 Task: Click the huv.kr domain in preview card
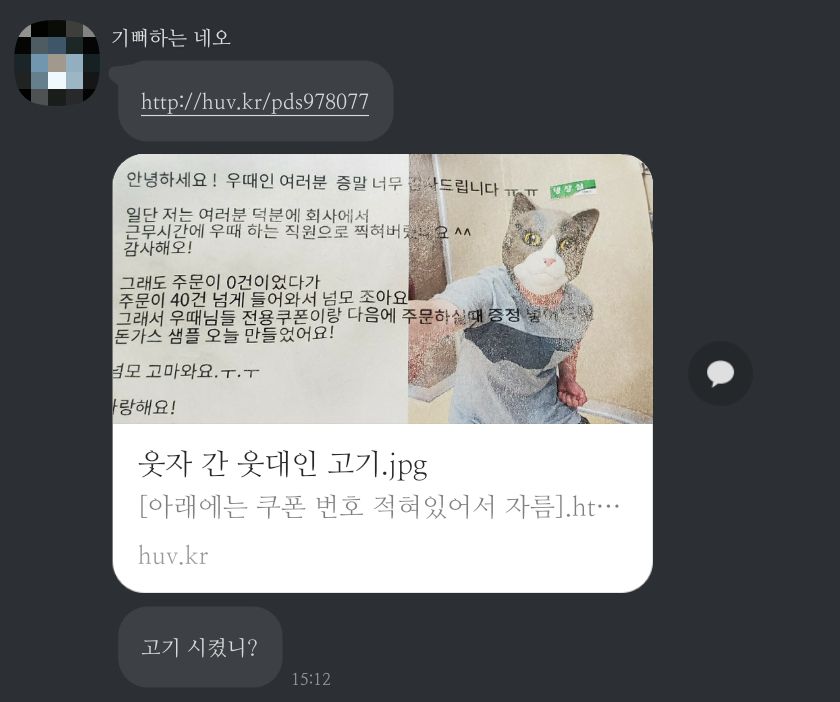(173, 555)
